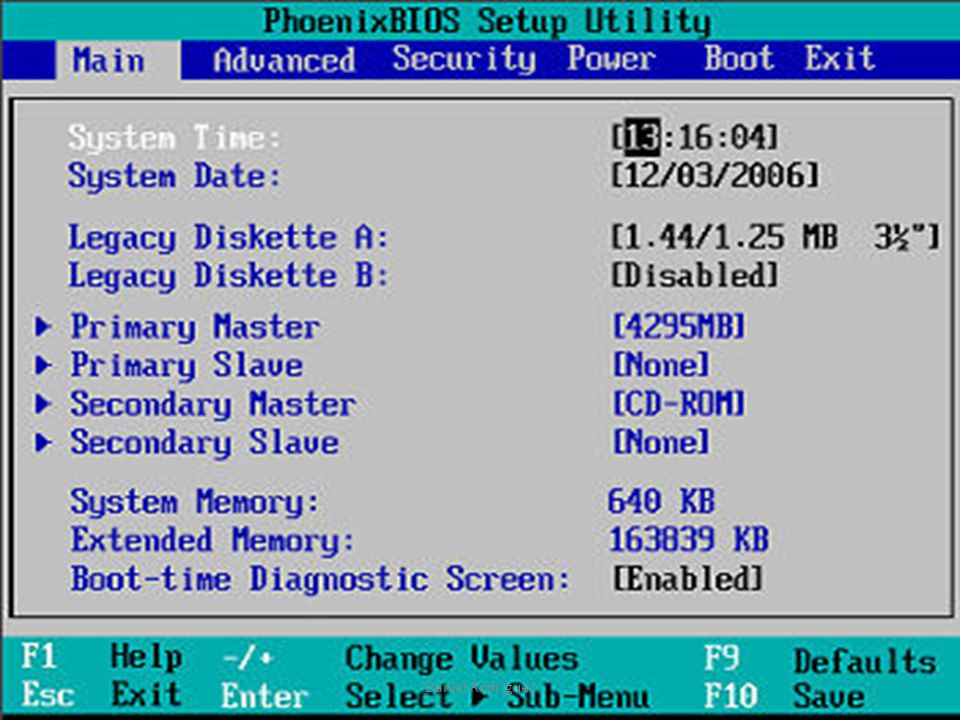Toggle Boot-time Diagnostic Screen Enabled value
The height and width of the screenshot is (720, 960).
coord(688,579)
